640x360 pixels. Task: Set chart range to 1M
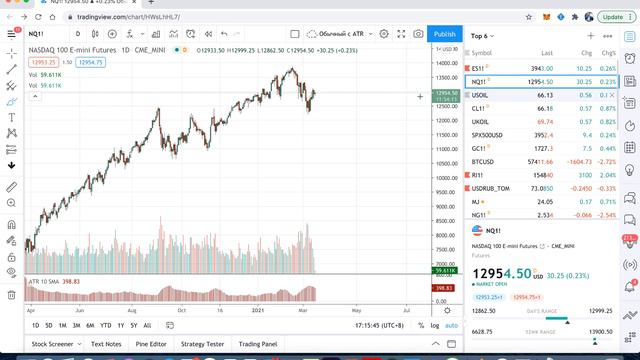pyautogui.click(x=62, y=325)
